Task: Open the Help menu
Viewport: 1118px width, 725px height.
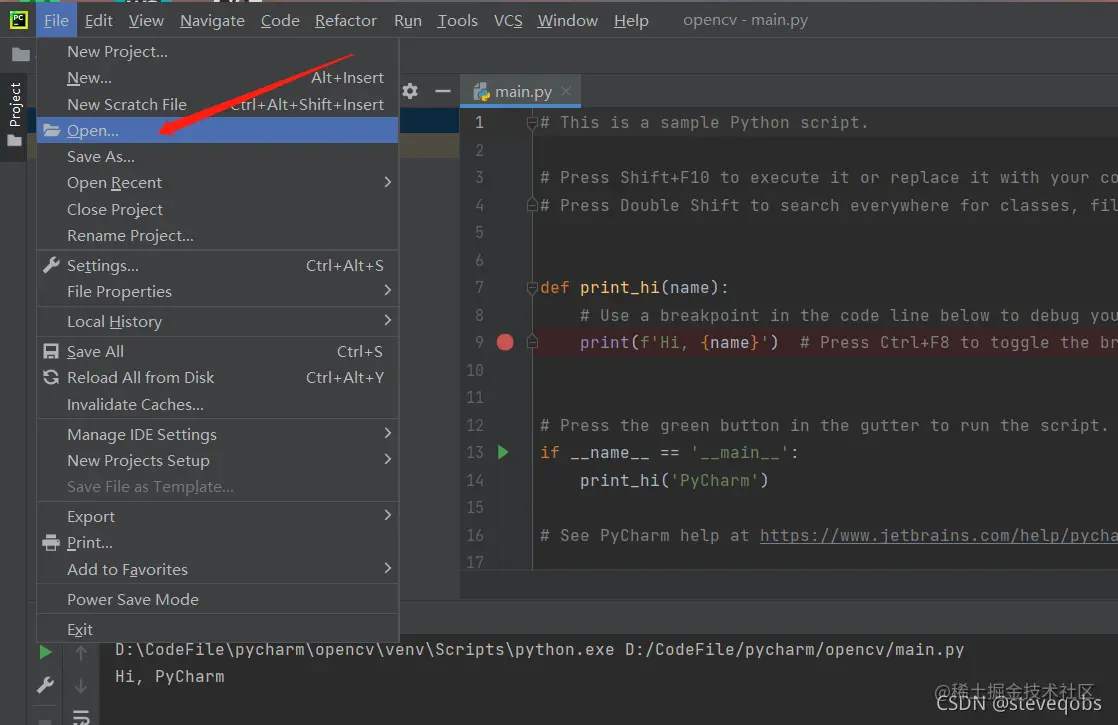Action: (631, 20)
